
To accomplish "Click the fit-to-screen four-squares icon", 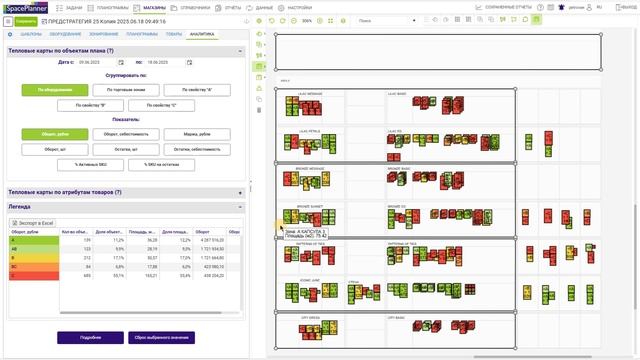I will click(x=331, y=20).
